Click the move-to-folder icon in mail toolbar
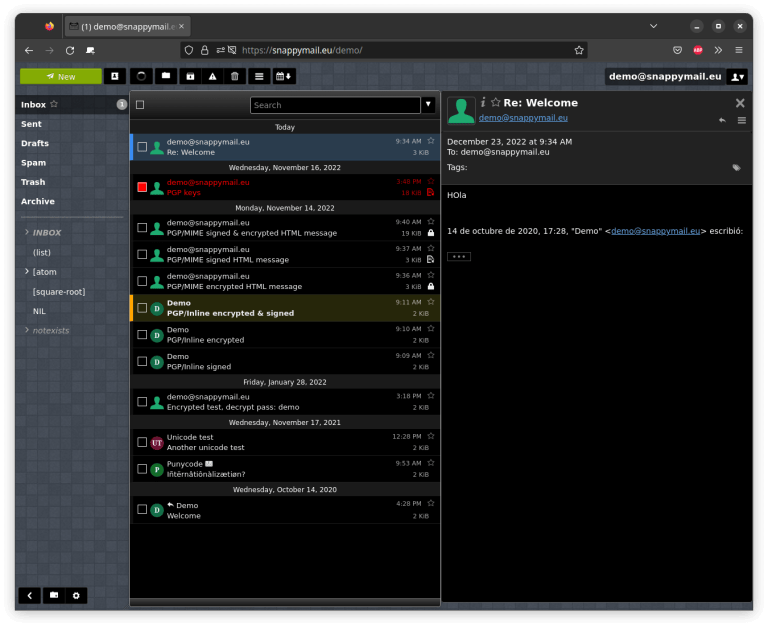 [166, 76]
